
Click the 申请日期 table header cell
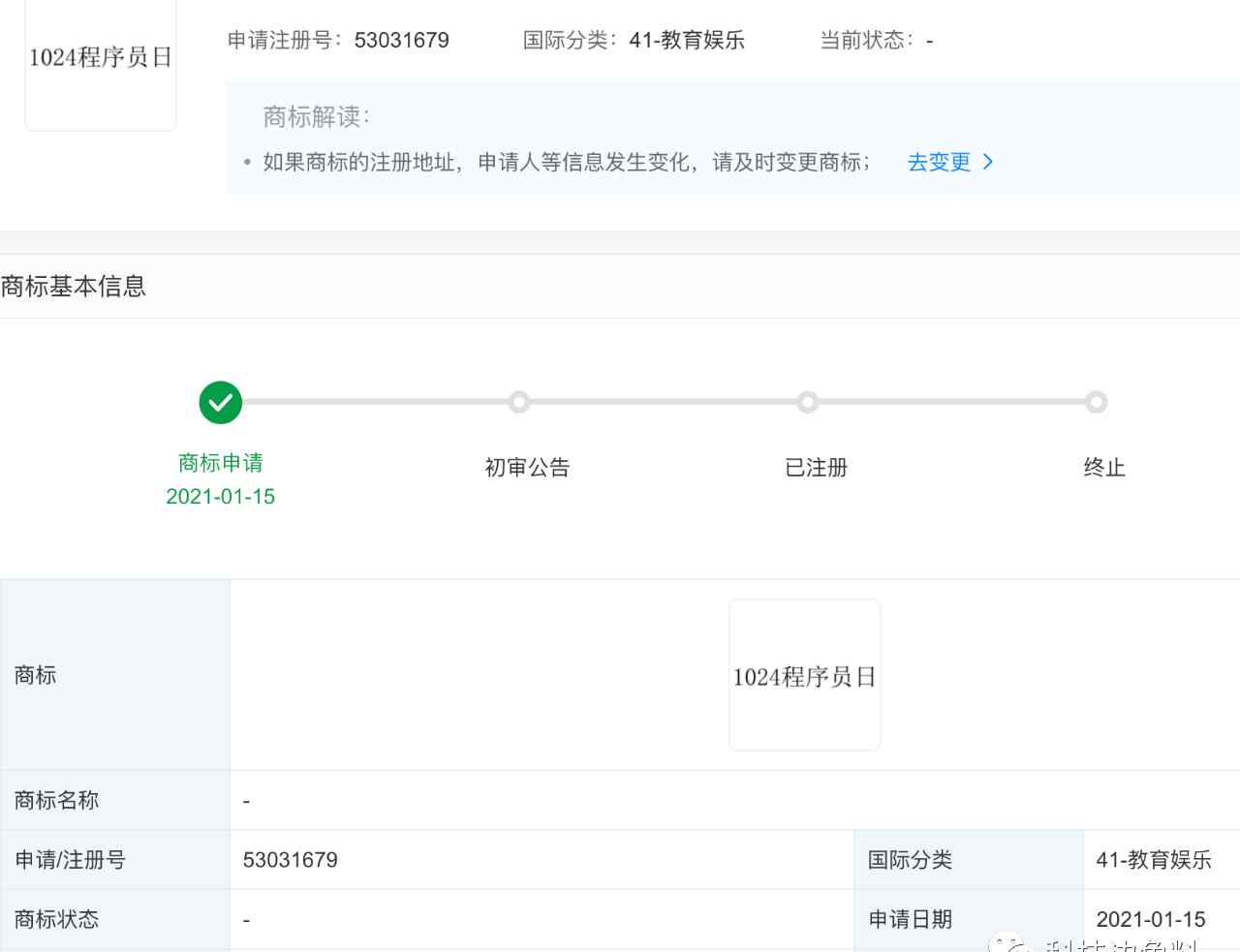(x=969, y=919)
